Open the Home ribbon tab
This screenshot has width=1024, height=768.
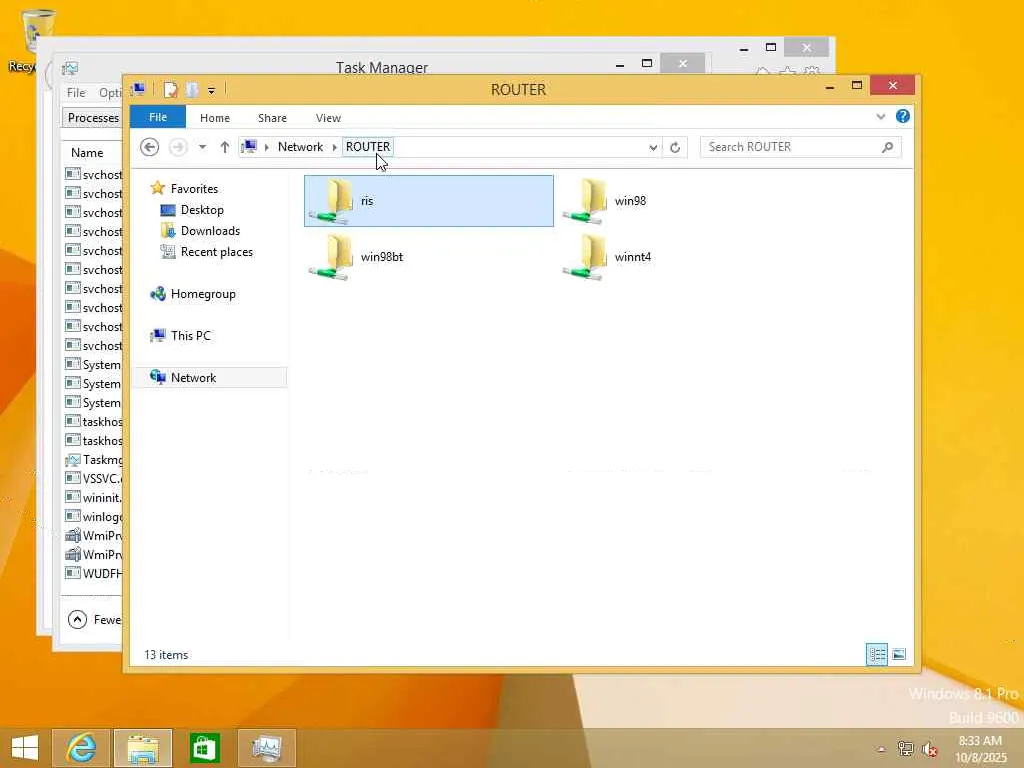(215, 118)
